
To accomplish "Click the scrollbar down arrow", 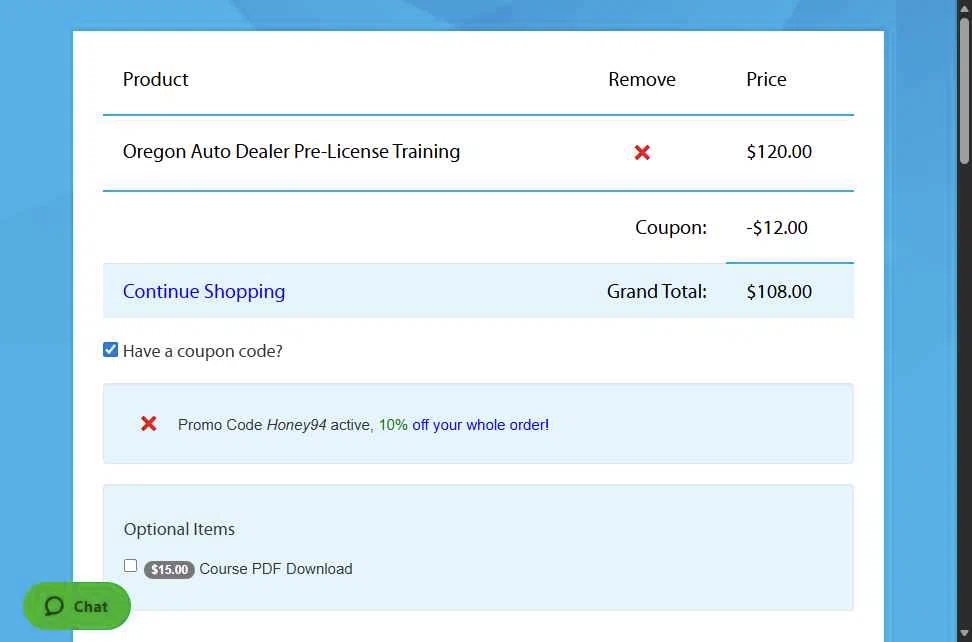I will pyautogui.click(x=964, y=633).
